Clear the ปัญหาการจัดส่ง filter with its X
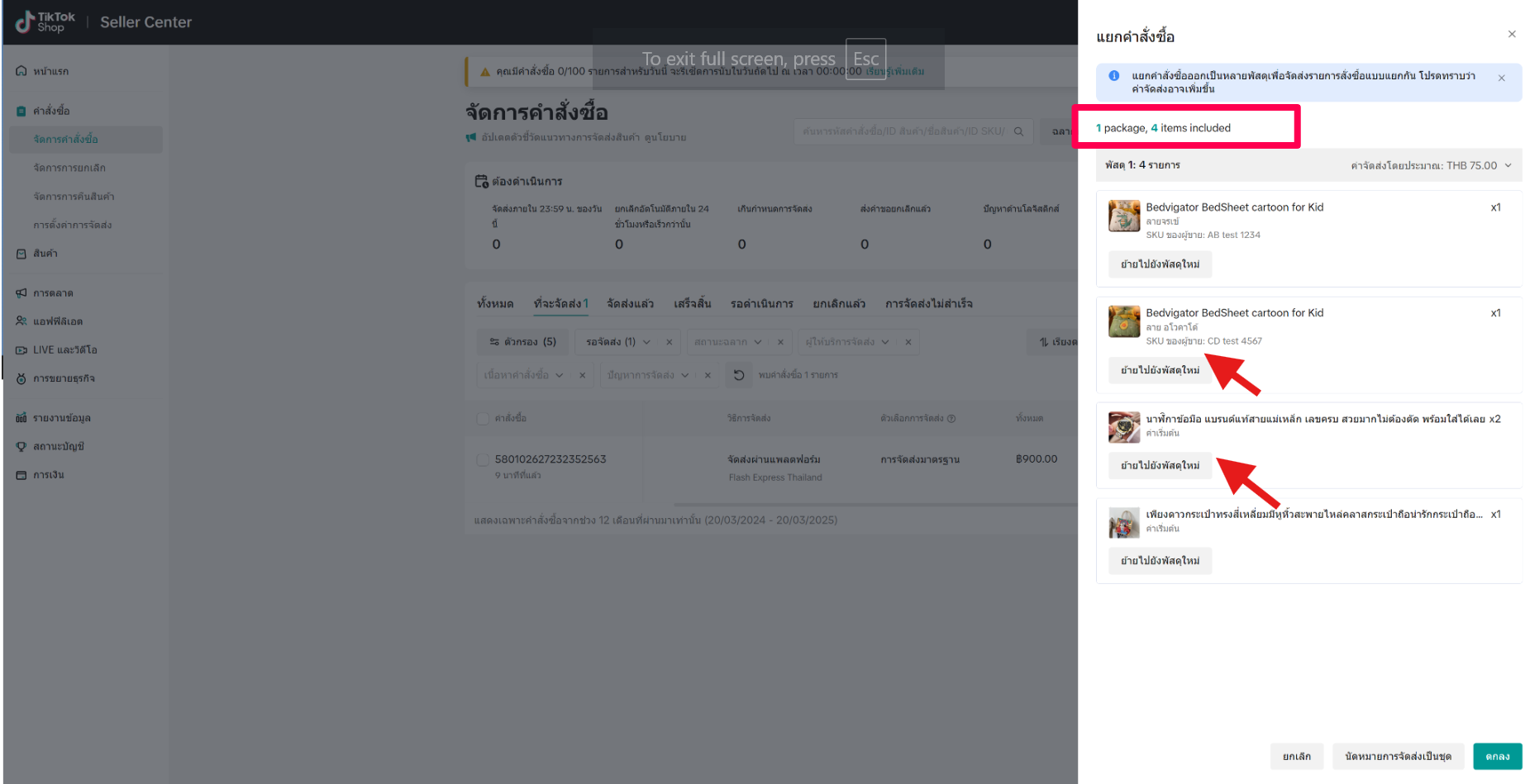Image resolution: width=1525 pixels, height=784 pixels. [x=708, y=375]
